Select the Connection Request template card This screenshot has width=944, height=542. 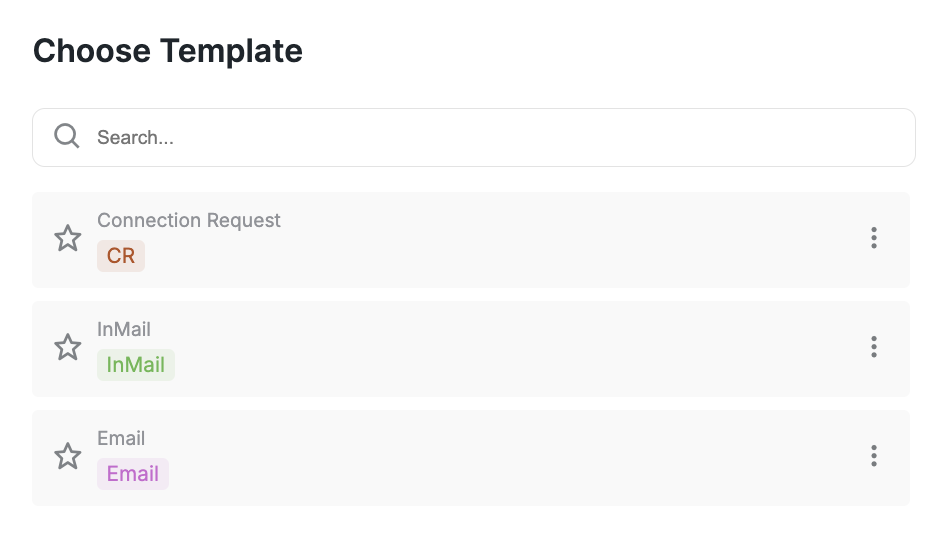[500, 240]
